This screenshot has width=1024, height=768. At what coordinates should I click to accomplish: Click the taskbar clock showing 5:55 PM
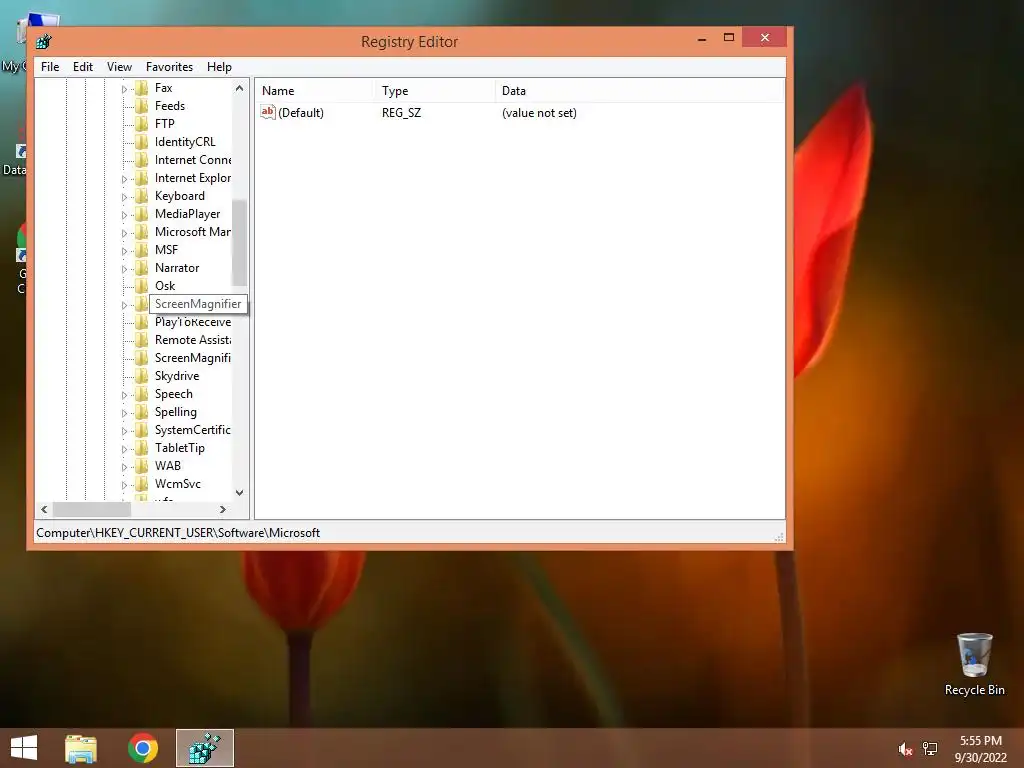coord(980,749)
